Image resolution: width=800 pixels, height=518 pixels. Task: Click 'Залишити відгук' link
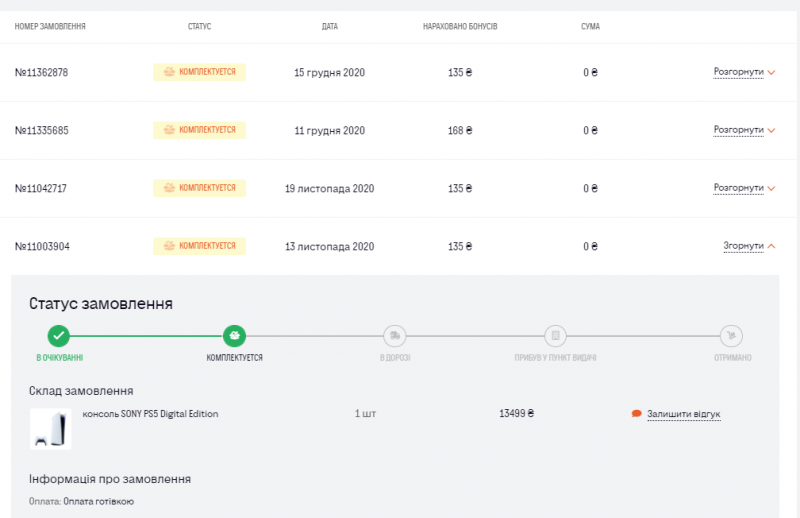[683, 414]
